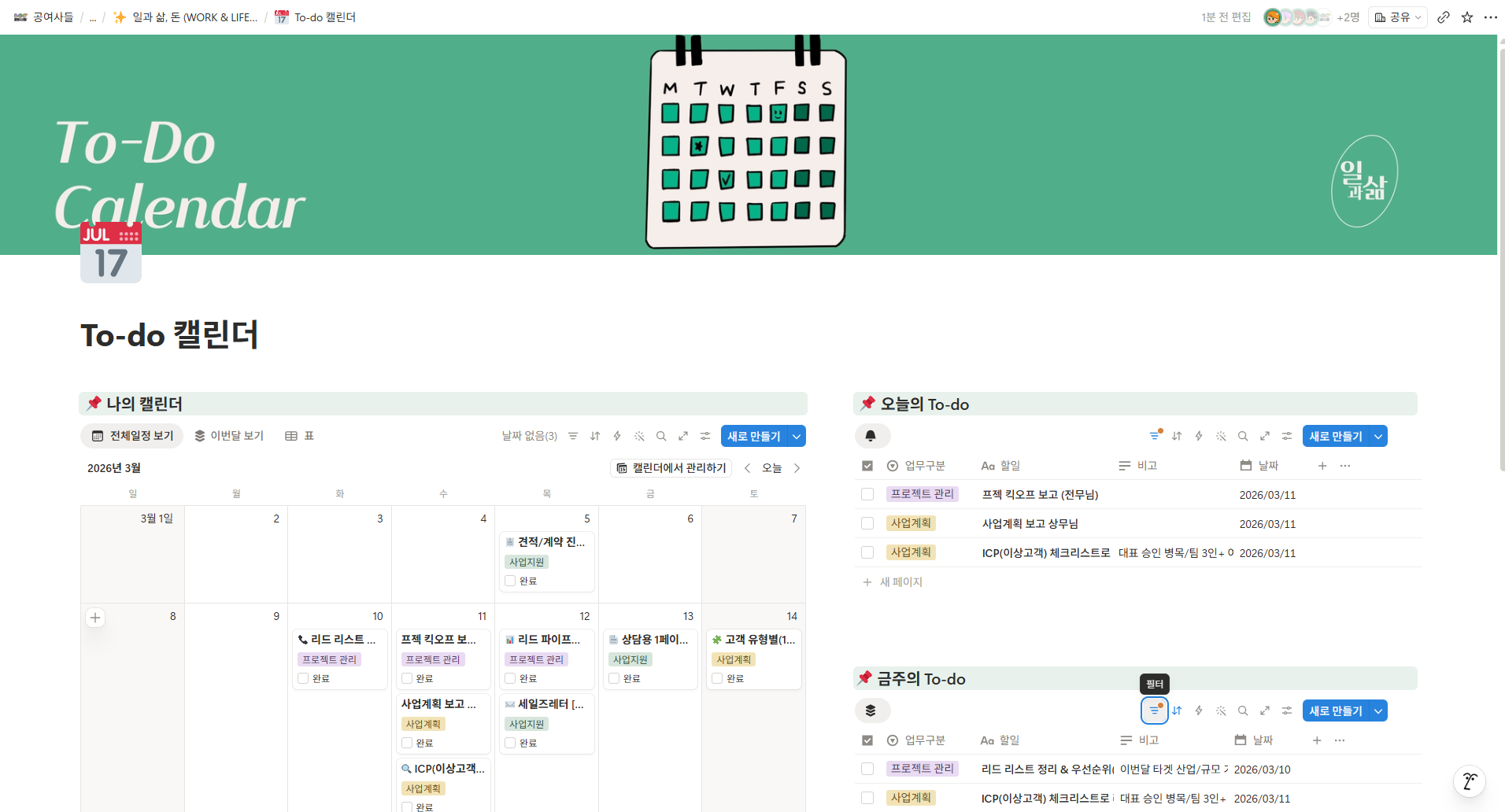Viewport: 1505px width, 812px height.
Task: Check 프젝 킥오프 보고 (전무님) row checkbox
Action: (x=867, y=494)
